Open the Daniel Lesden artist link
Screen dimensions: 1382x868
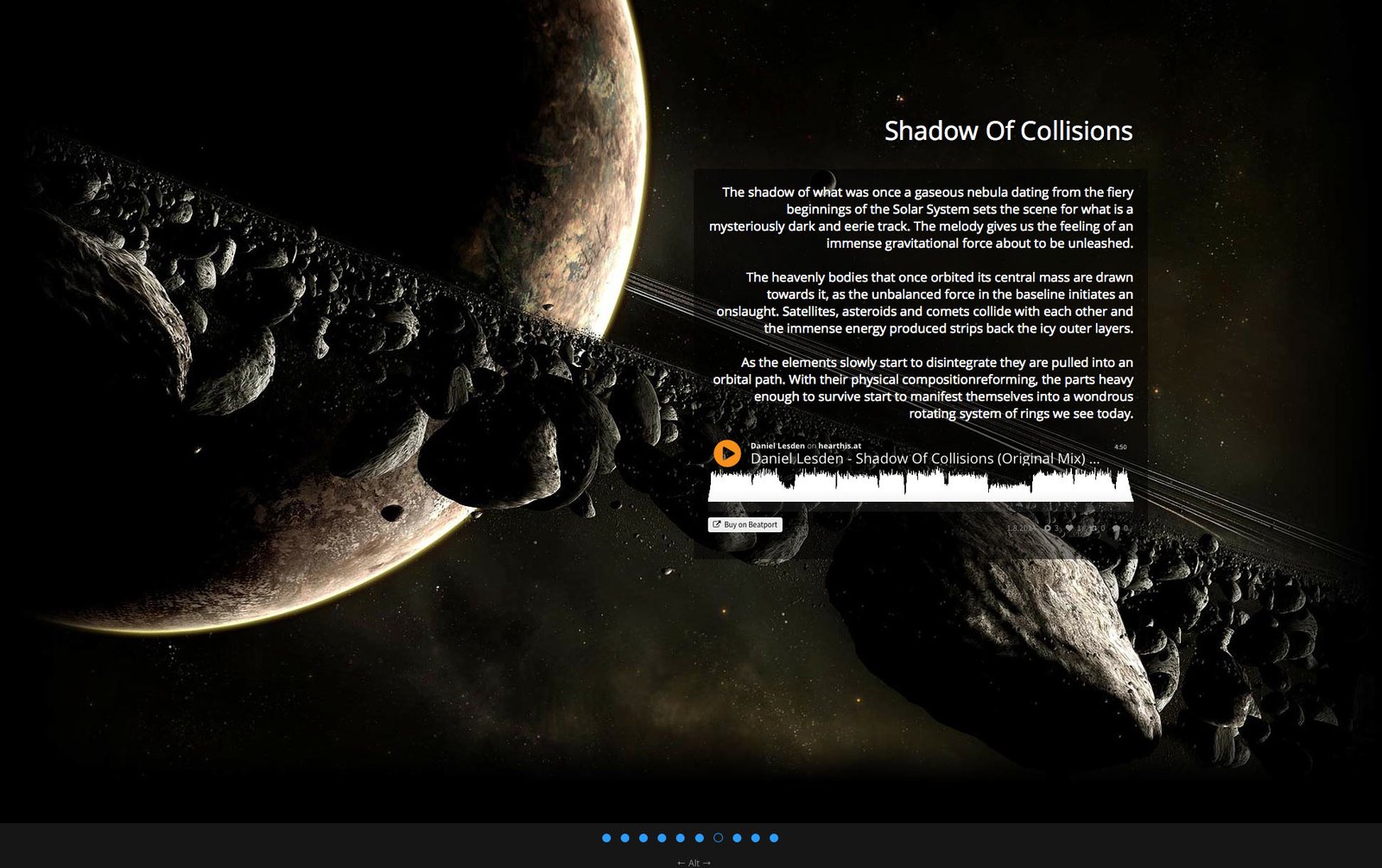(x=777, y=446)
